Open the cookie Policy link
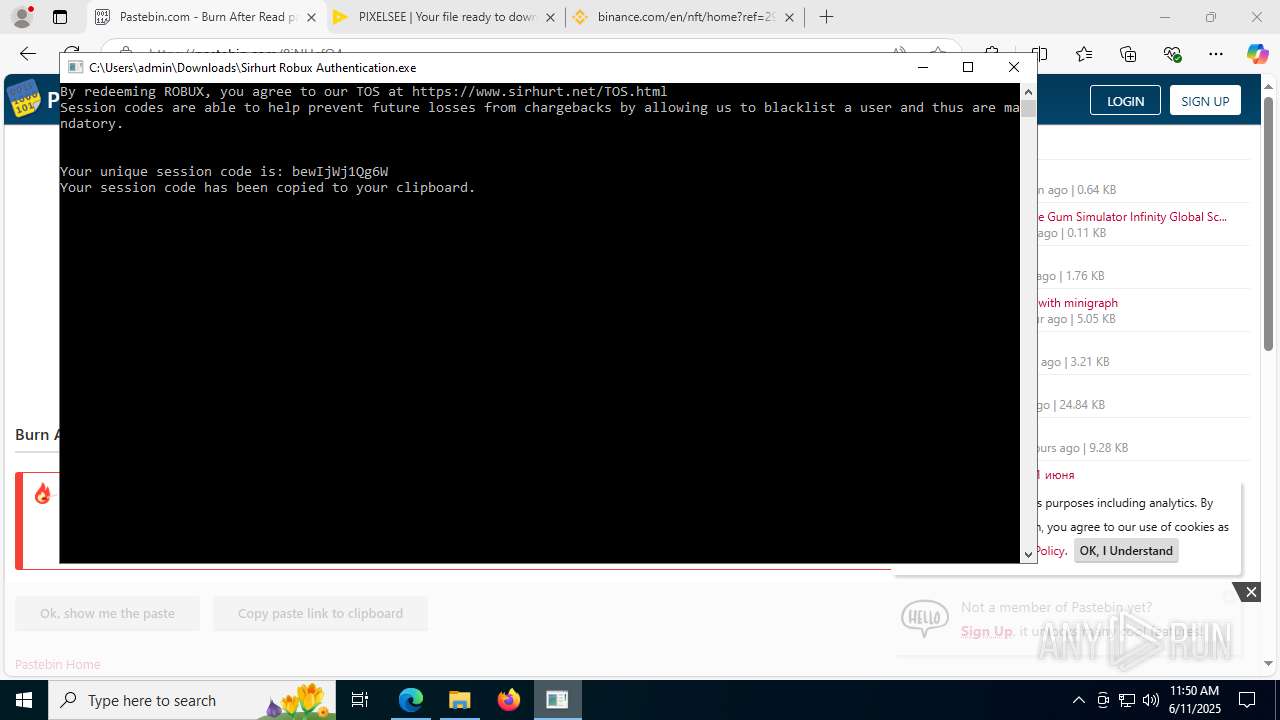The image size is (1280, 720). coord(1051,551)
